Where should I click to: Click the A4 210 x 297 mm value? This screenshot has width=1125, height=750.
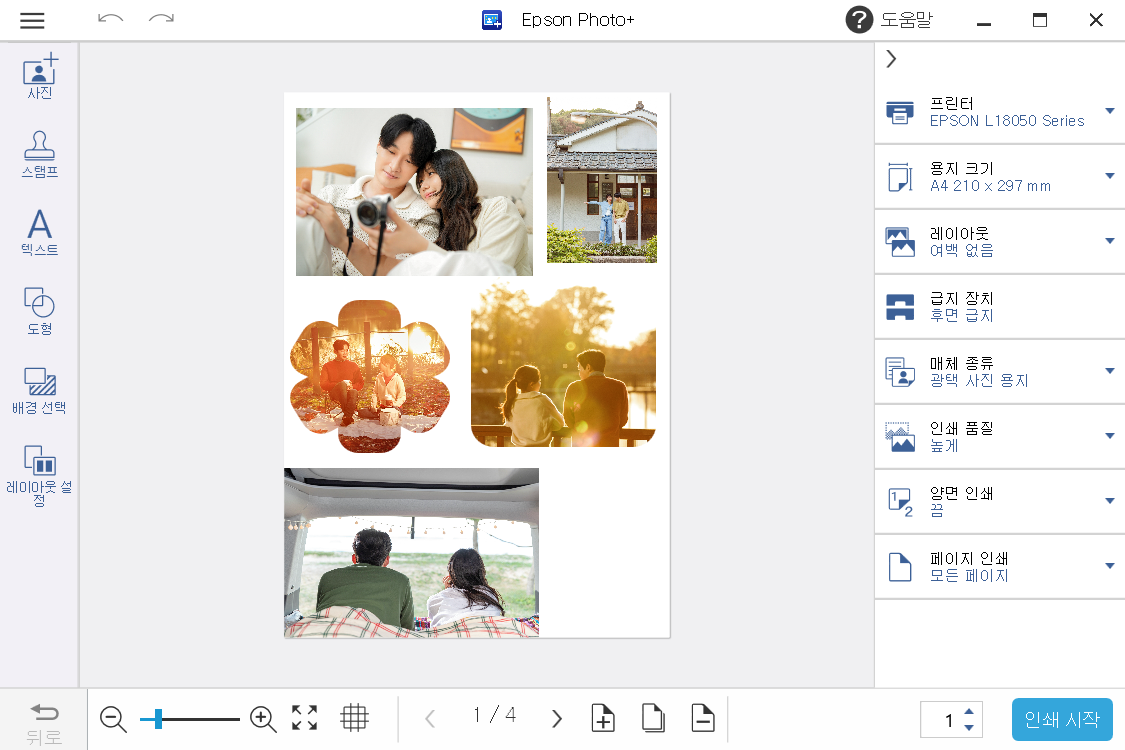pyautogui.click(x=990, y=186)
